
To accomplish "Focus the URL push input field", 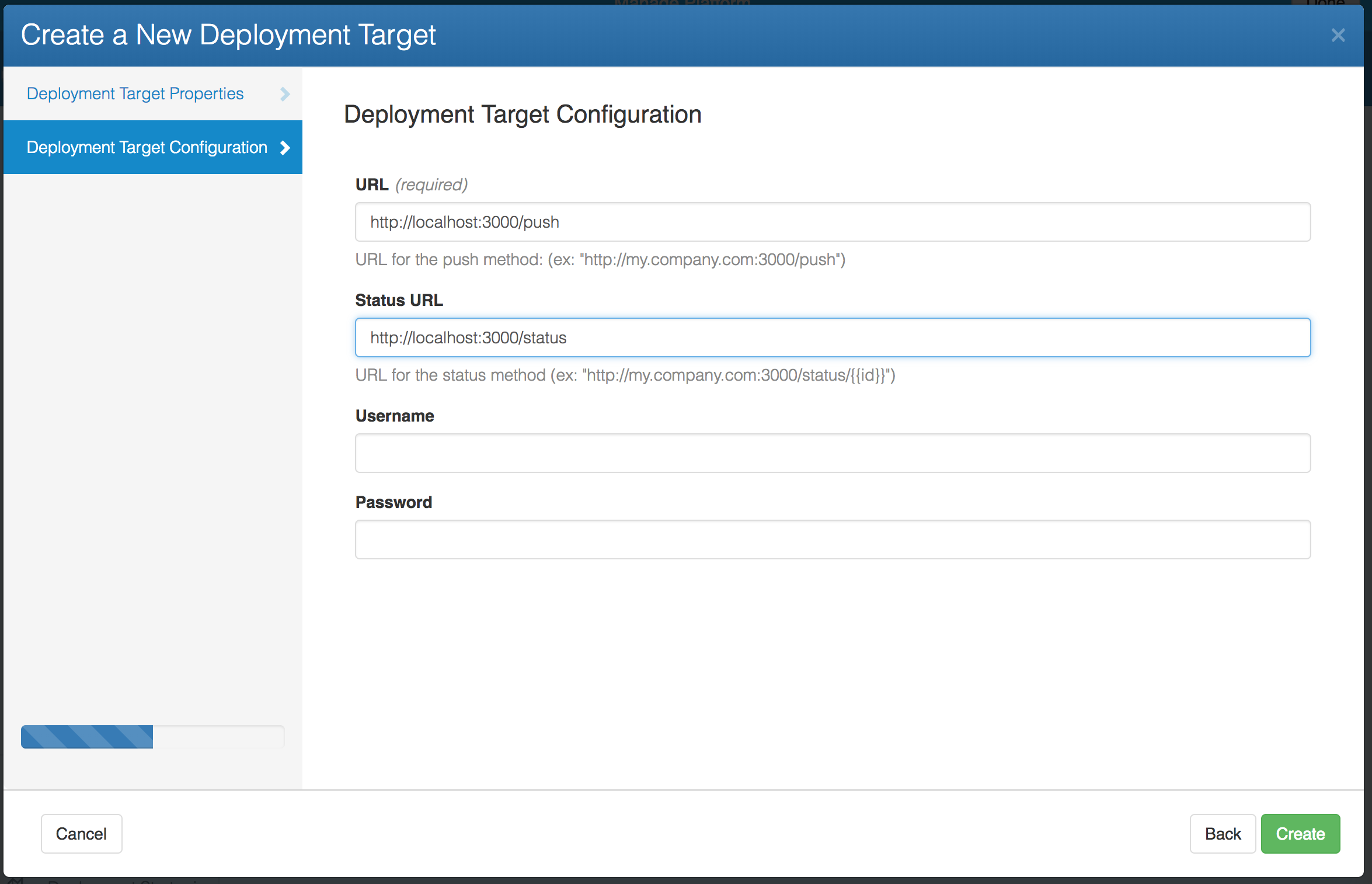I will pos(833,222).
